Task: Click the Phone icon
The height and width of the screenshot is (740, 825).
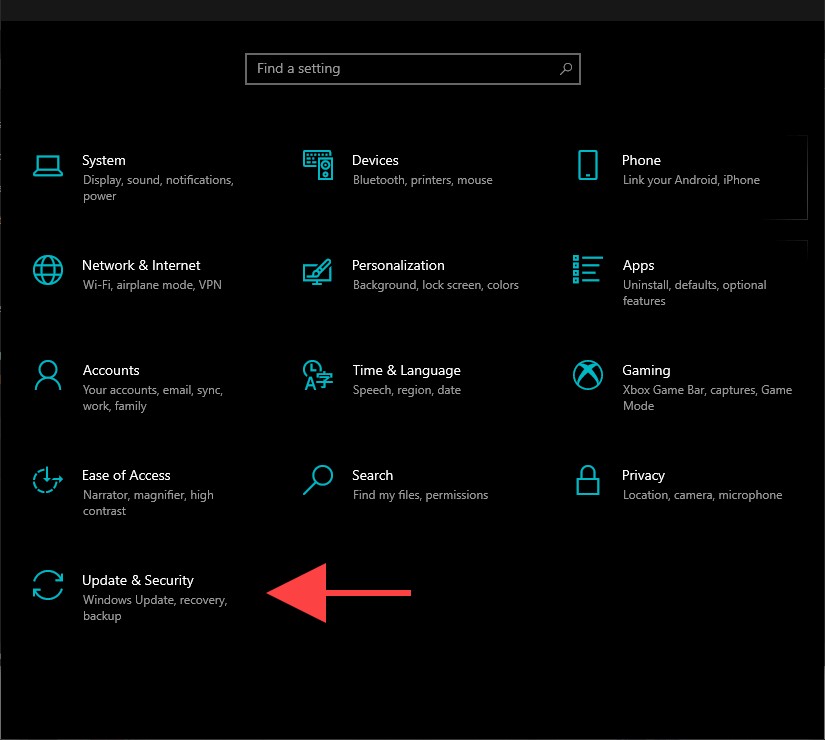Action: tap(588, 163)
